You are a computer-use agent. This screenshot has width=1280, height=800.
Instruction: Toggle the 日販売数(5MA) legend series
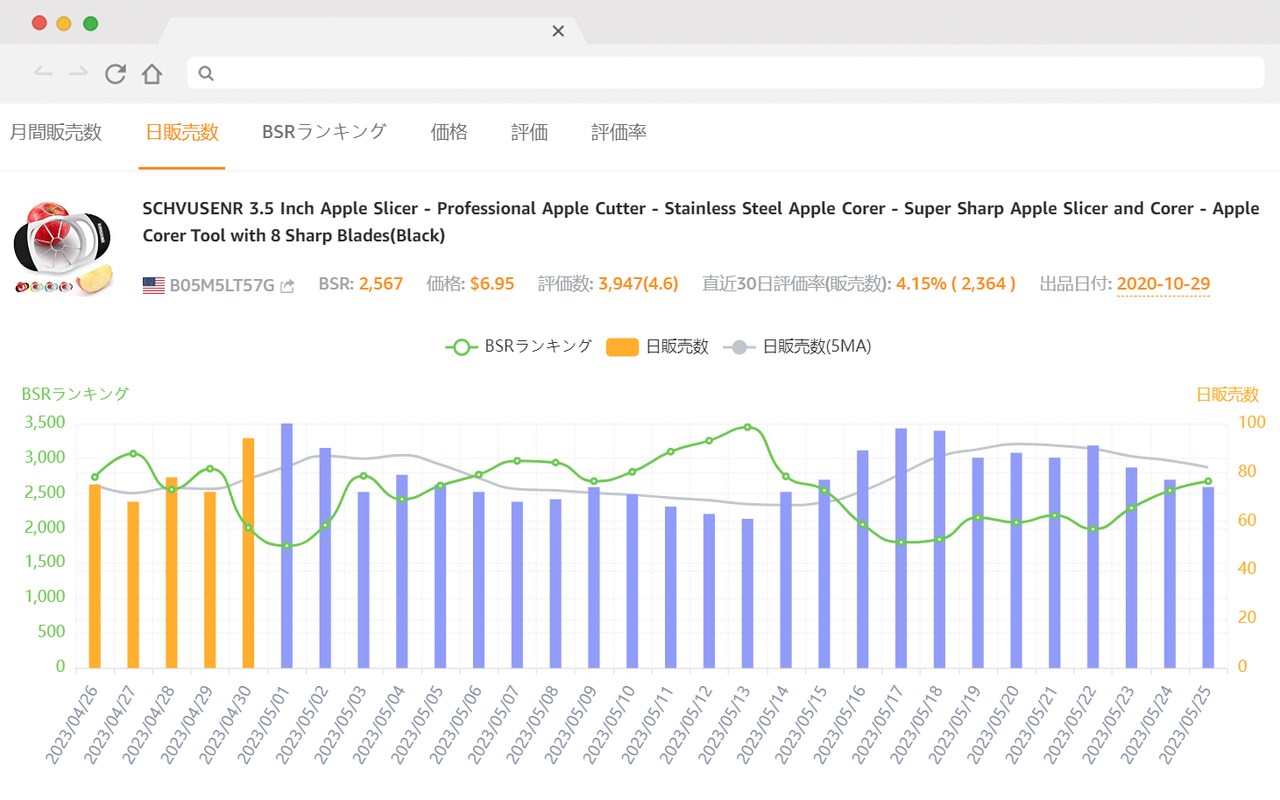pyautogui.click(x=796, y=347)
